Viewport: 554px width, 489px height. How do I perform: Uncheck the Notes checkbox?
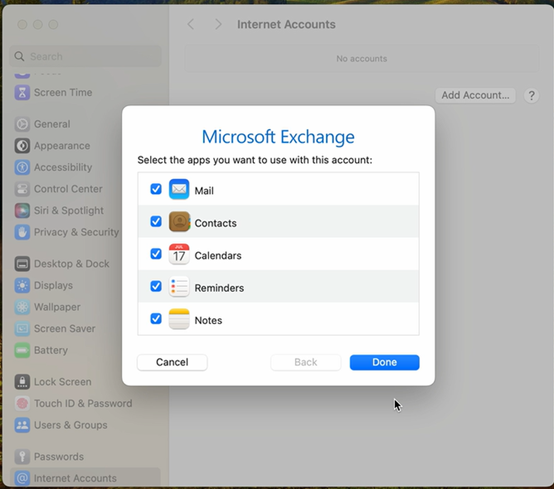click(156, 319)
